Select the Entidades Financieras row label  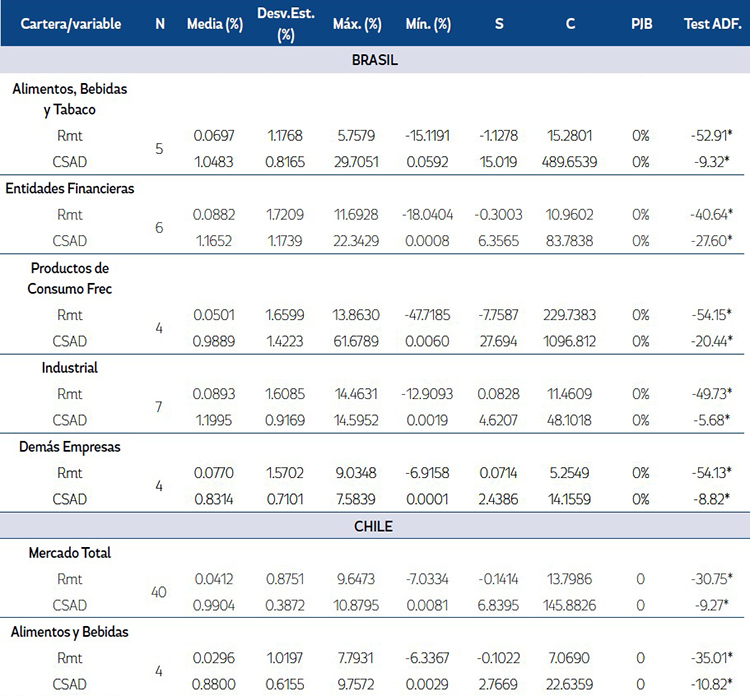click(70, 188)
